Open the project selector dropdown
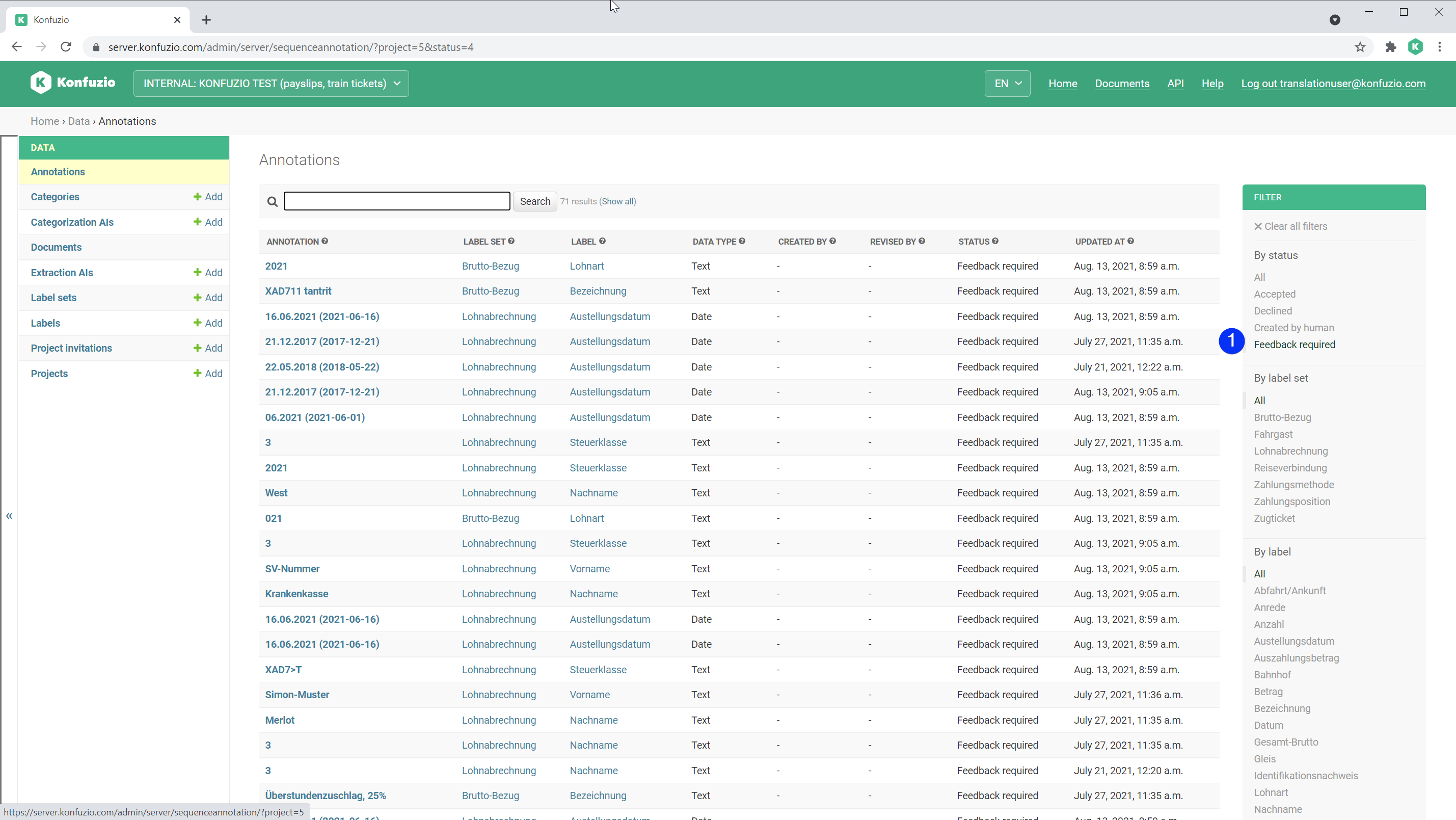This screenshot has height=820, width=1456. point(272,83)
